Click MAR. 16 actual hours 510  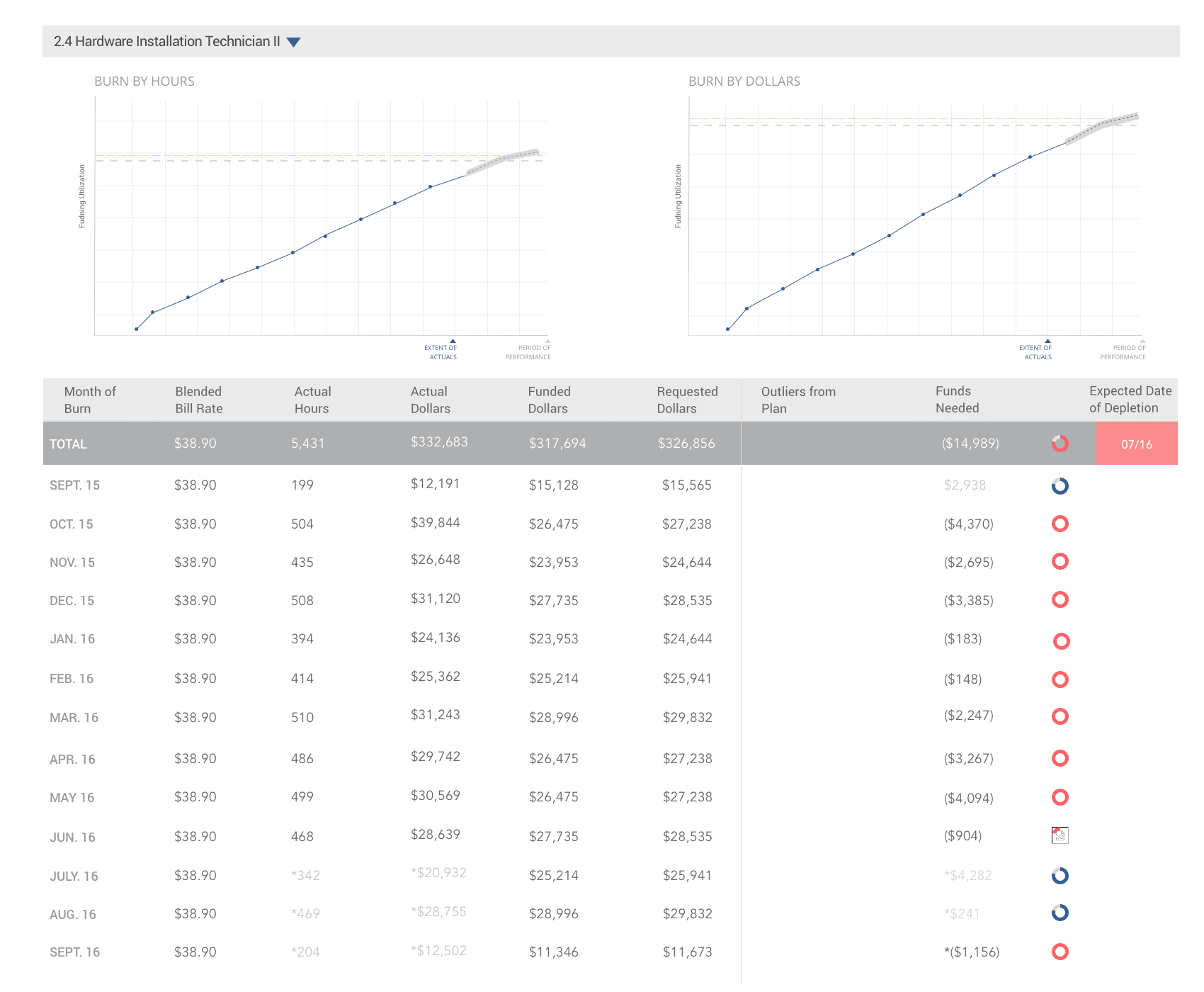[302, 718]
